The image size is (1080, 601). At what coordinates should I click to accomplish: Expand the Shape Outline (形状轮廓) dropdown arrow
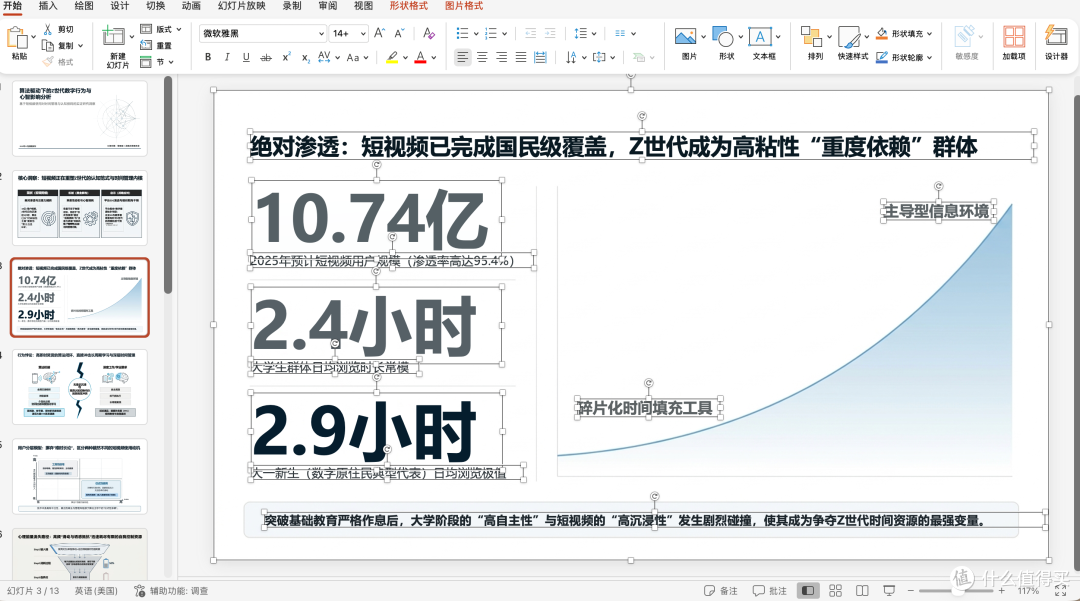pyautogui.click(x=929, y=58)
